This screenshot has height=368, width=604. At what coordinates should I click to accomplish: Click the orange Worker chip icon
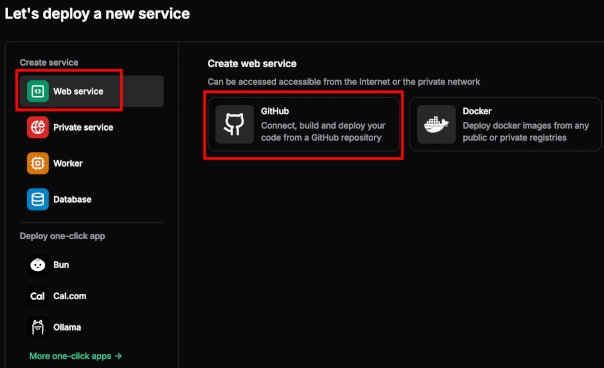[38, 163]
